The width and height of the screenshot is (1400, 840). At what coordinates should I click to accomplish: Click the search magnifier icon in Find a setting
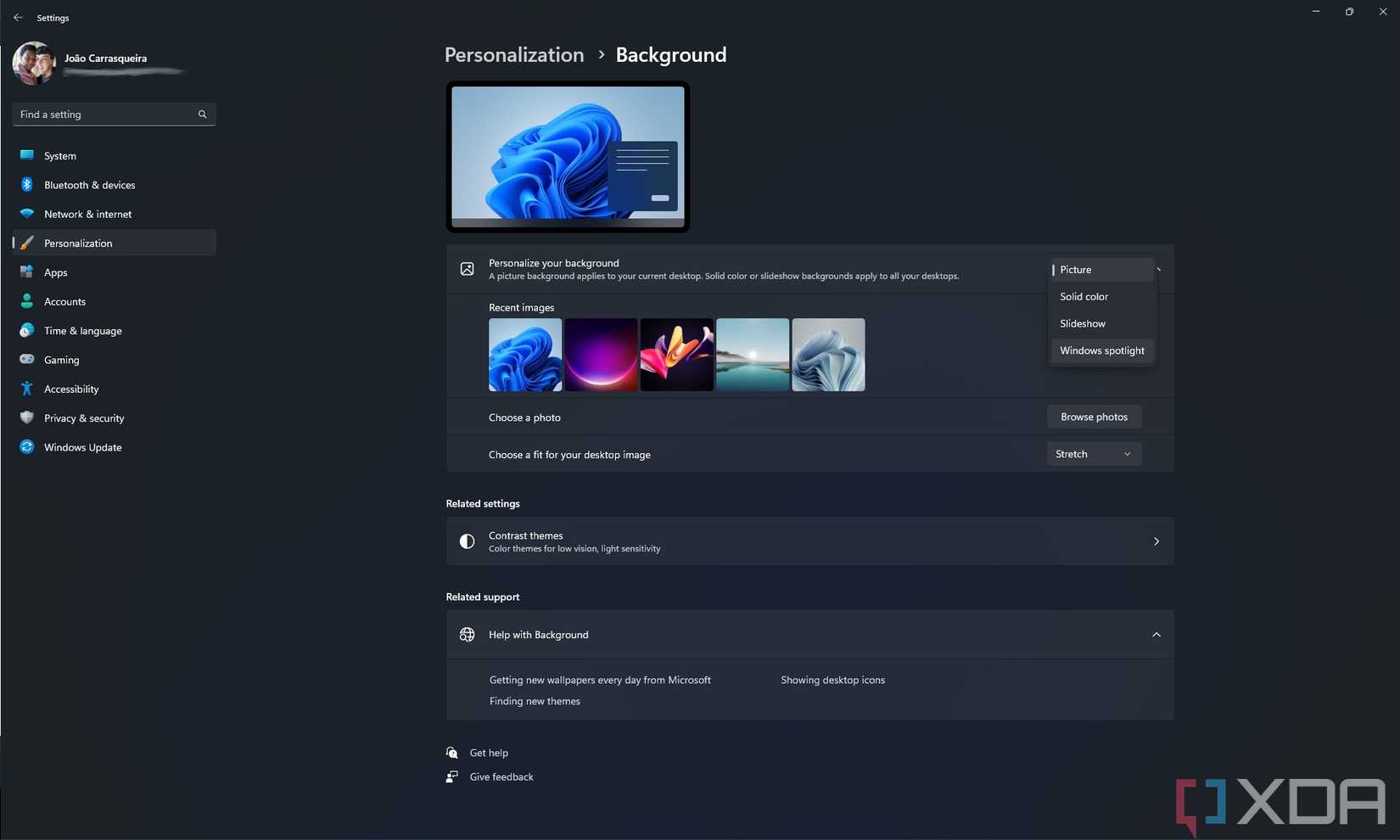(202, 115)
